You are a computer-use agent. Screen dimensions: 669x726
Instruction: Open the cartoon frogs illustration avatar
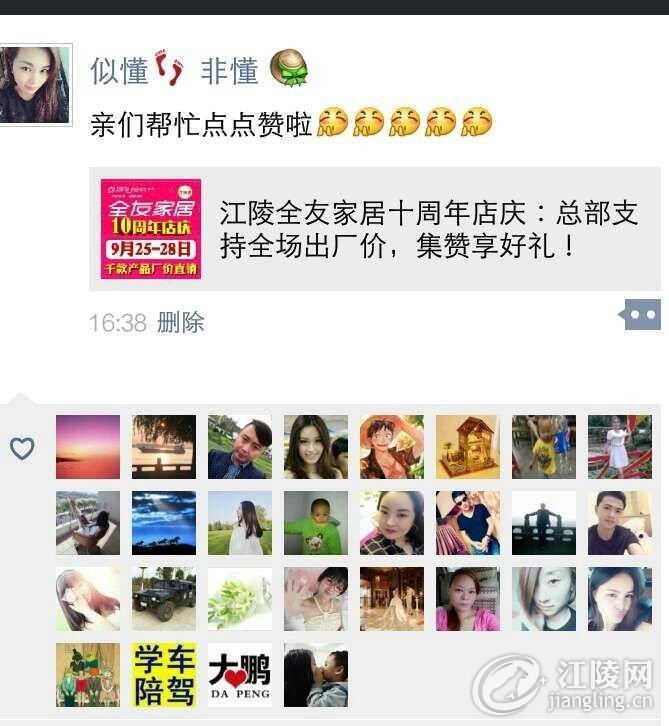(88, 675)
